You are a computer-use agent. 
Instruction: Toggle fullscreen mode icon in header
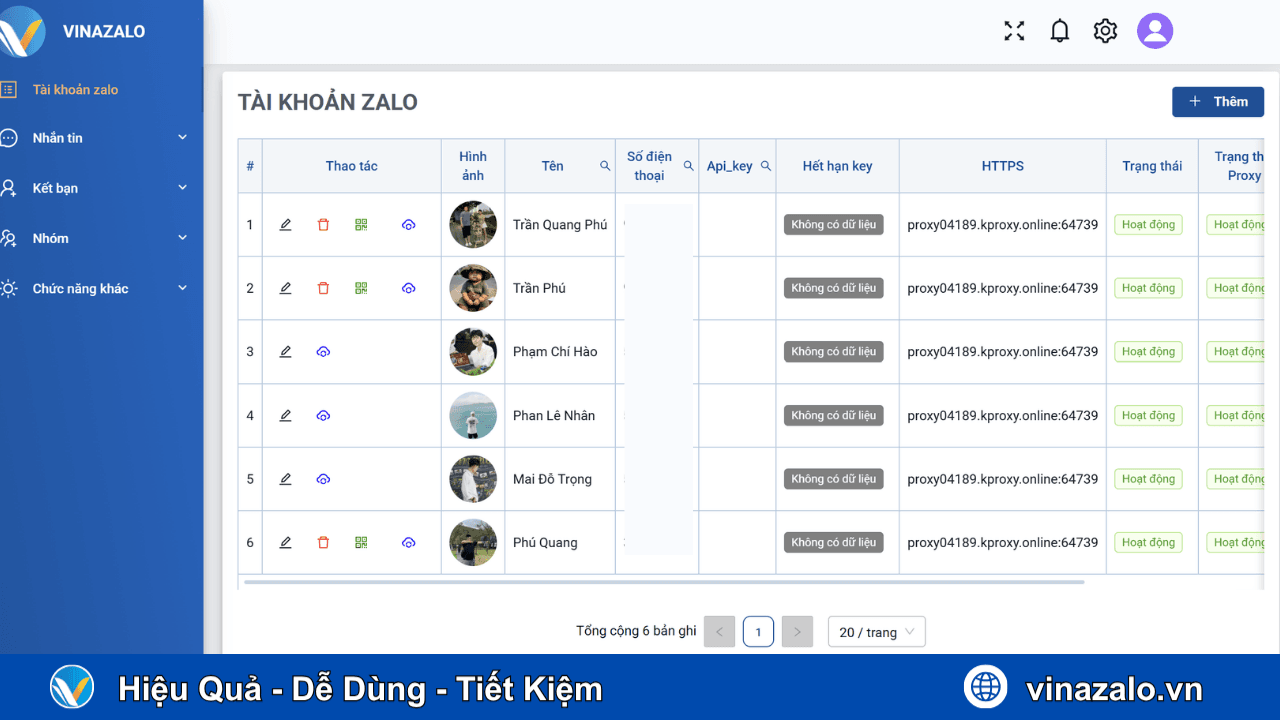coord(1014,31)
